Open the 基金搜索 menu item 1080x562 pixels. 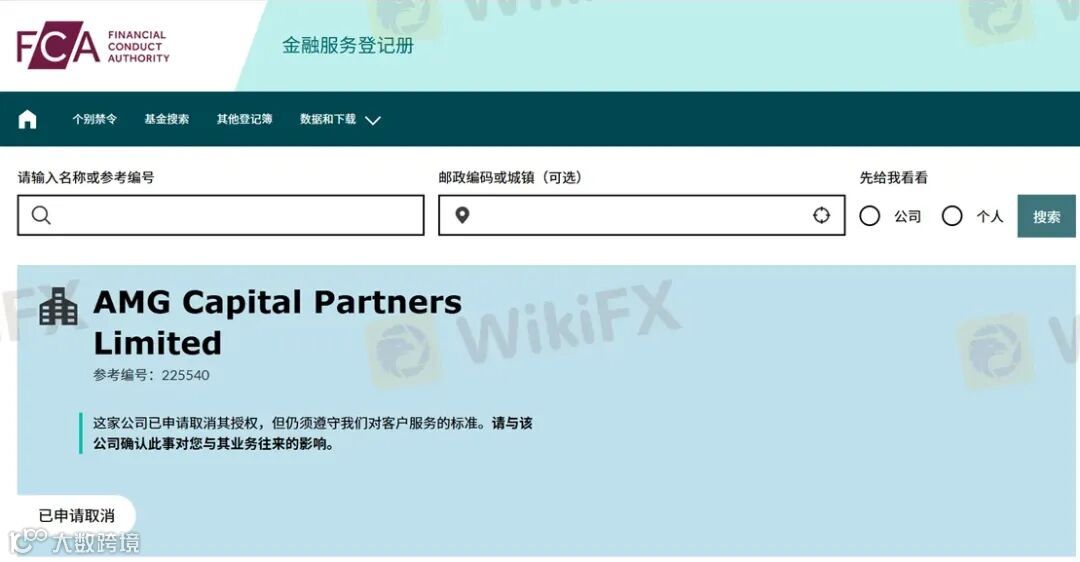(x=167, y=119)
